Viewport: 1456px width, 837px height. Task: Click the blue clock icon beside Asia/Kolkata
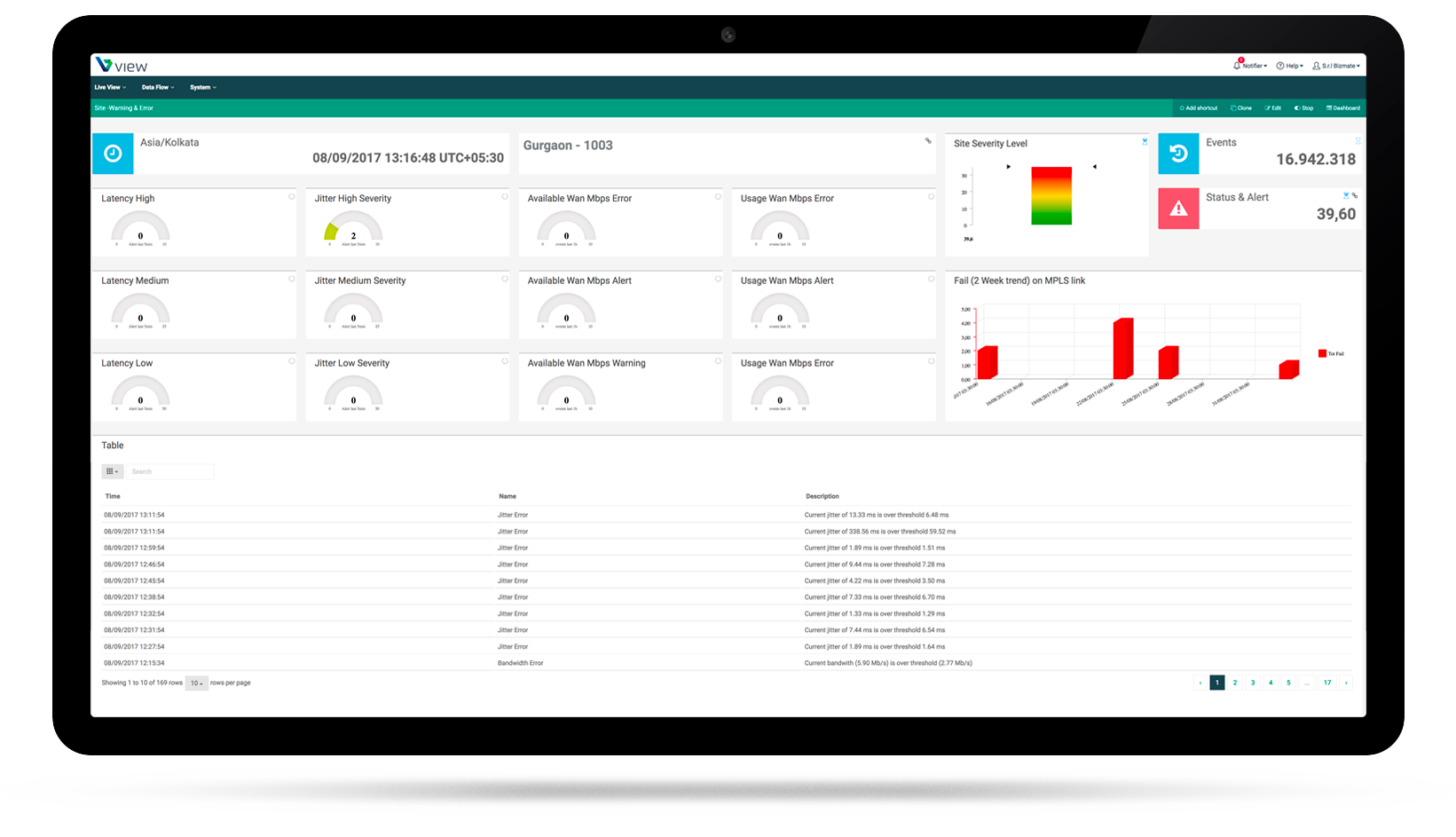point(113,154)
